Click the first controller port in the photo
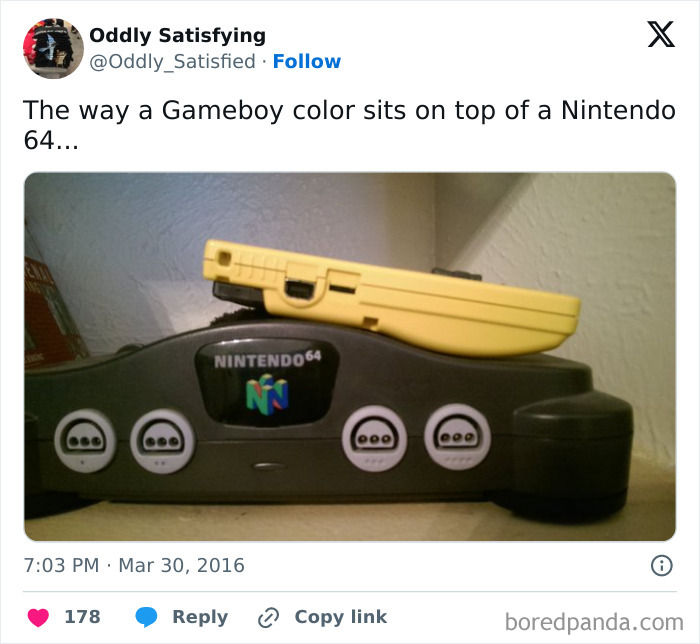Screen dimensions: 700x644 click(x=85, y=440)
